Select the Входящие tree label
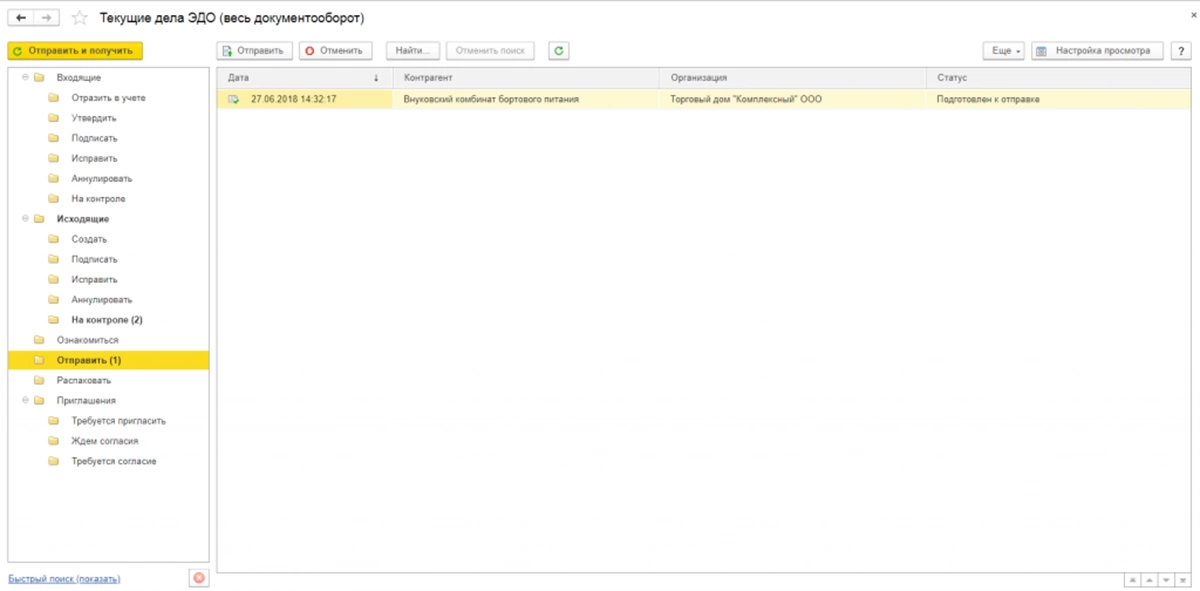Viewport: 1200px width, 591px height. pyautogui.click(x=79, y=78)
